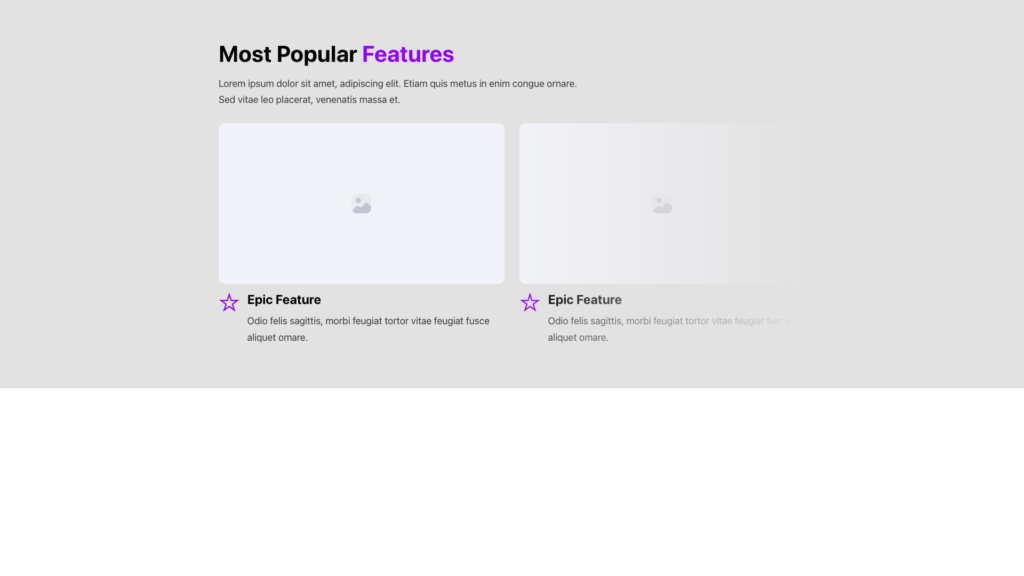The width and height of the screenshot is (1024, 576).
Task: Click "aliquet ornare." under the second card
Action: point(578,338)
